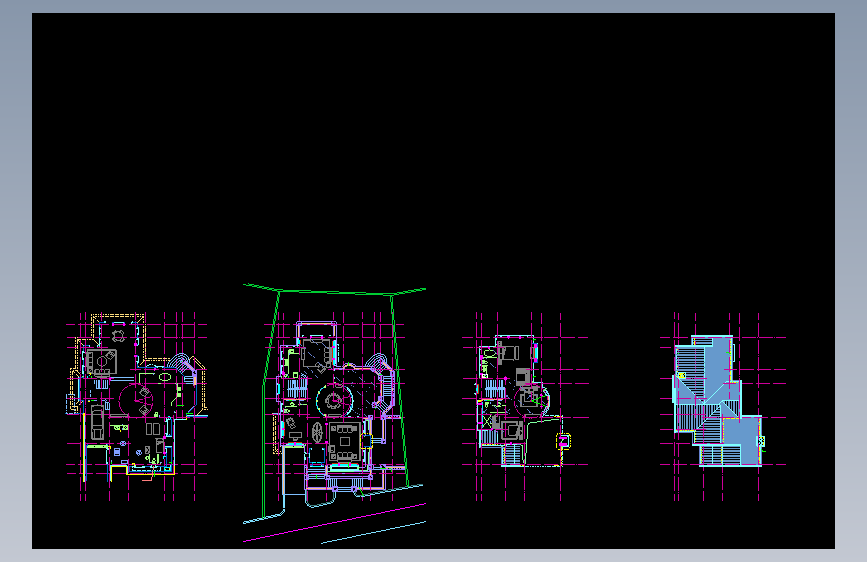Select the leftmost floor plan drawing
Image resolution: width=867 pixels, height=562 pixels.
[137, 407]
